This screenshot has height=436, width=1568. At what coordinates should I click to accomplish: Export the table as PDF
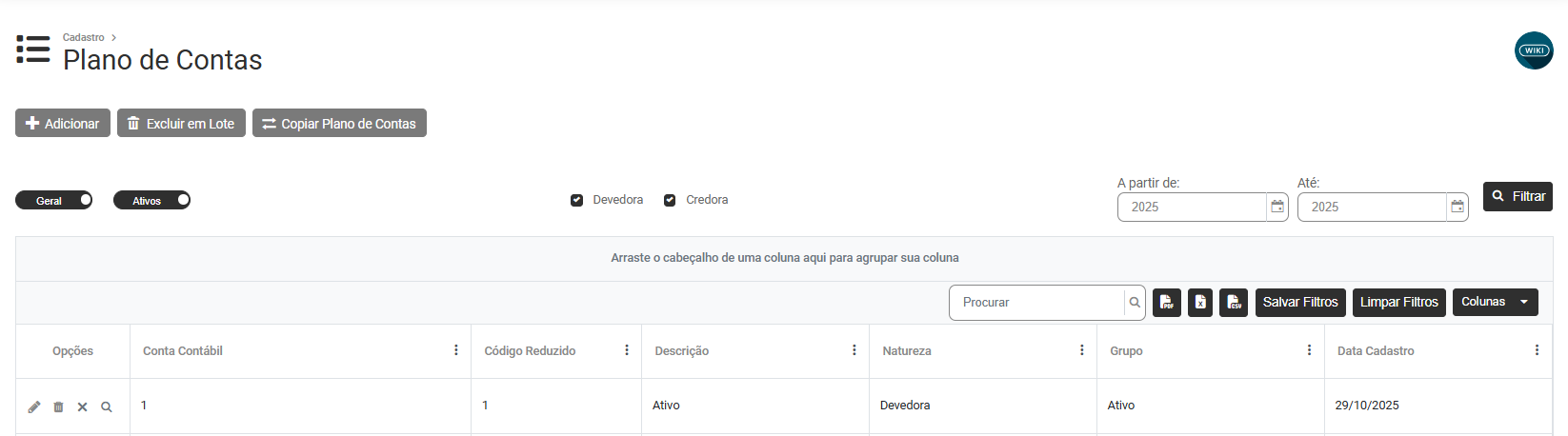(x=1167, y=303)
